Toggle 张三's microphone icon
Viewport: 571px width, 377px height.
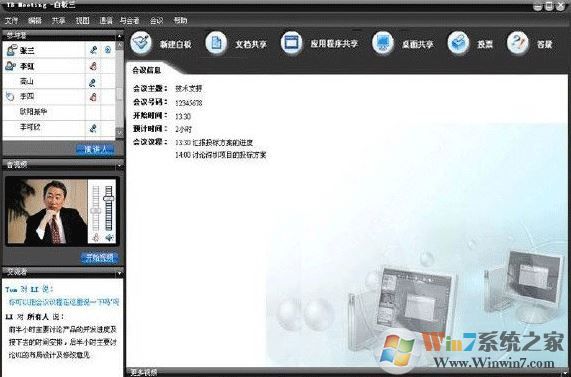click(x=93, y=50)
